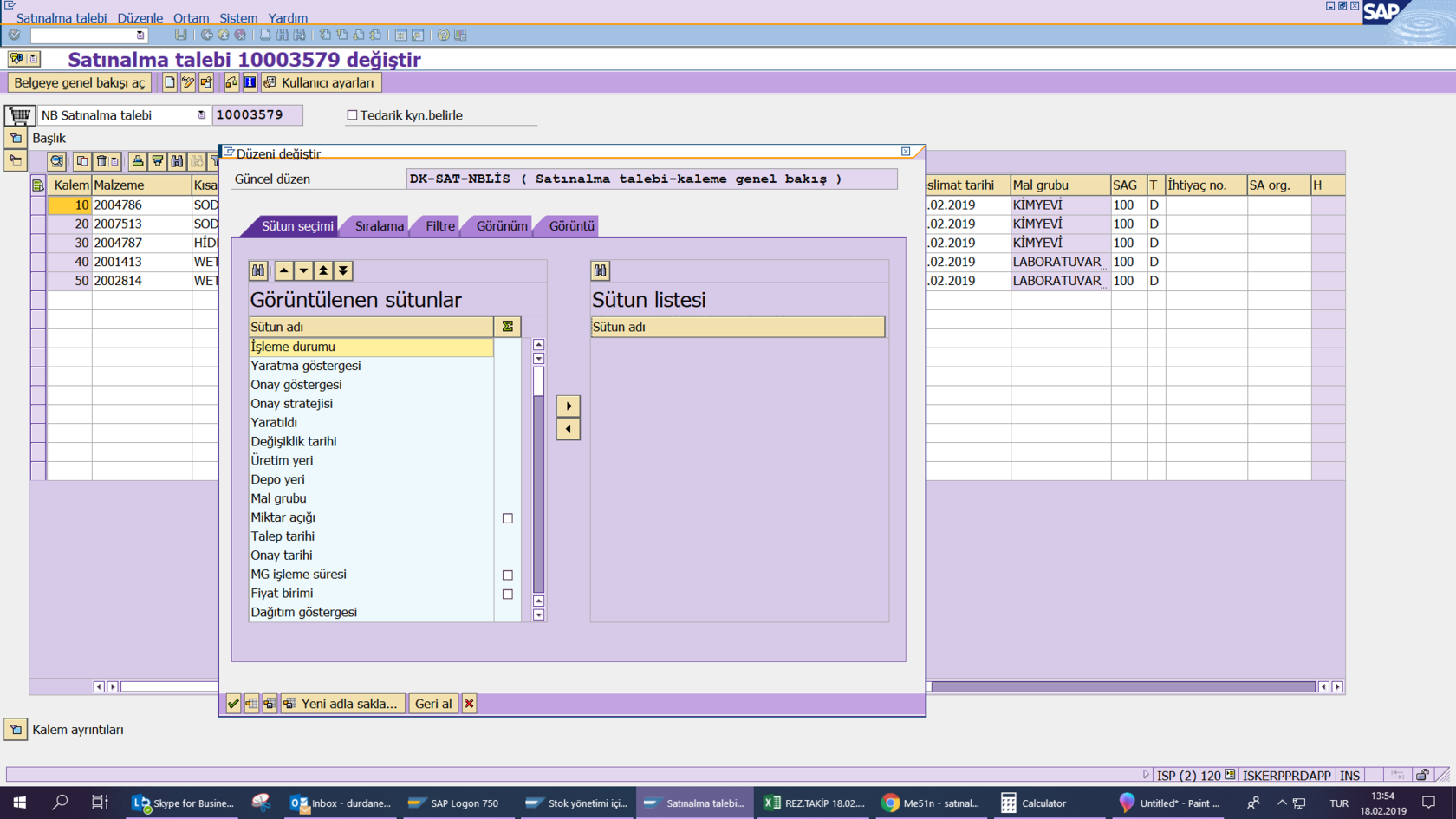Click the magnifier Details icon in the item grid toolbar
The width and height of the screenshot is (1456, 819).
point(56,161)
